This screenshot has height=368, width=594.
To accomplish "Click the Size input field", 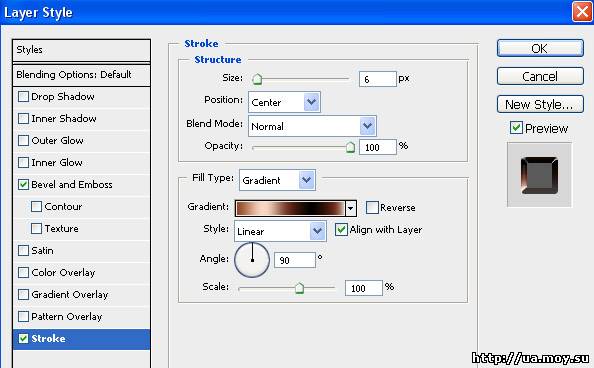I will 378,79.
